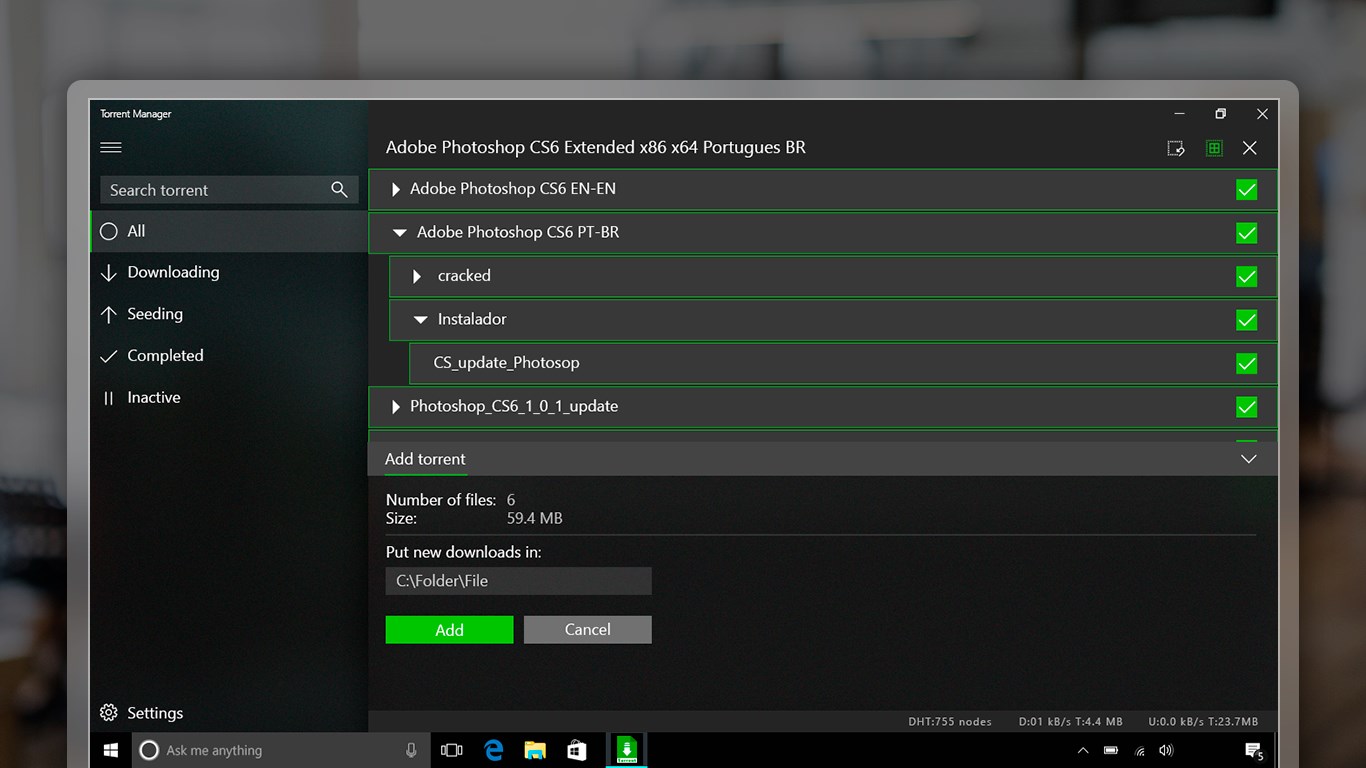View Completed torrents
The height and width of the screenshot is (768, 1366).
[229, 356]
